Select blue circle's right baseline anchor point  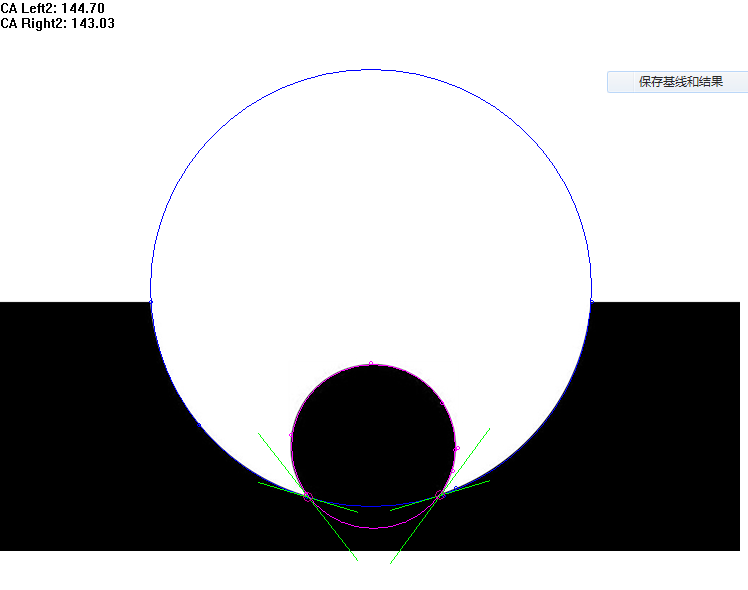(591, 301)
